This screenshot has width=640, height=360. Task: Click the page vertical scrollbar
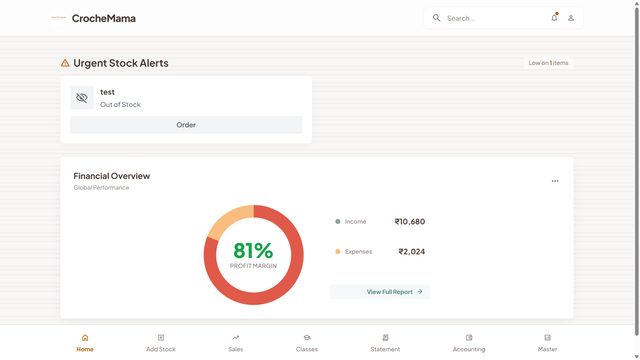[x=636, y=171]
